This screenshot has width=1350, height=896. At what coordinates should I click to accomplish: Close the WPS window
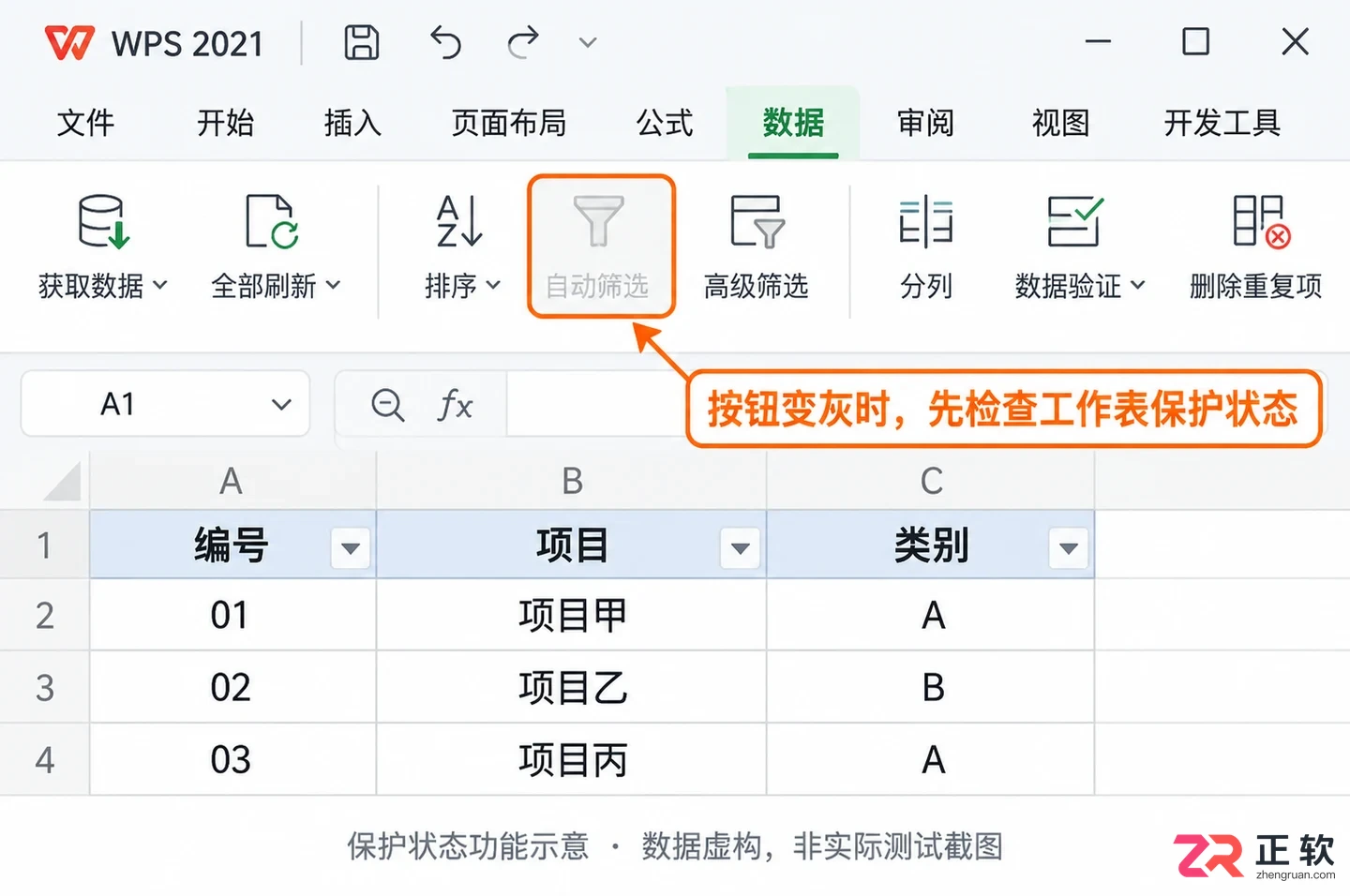coord(1295,41)
